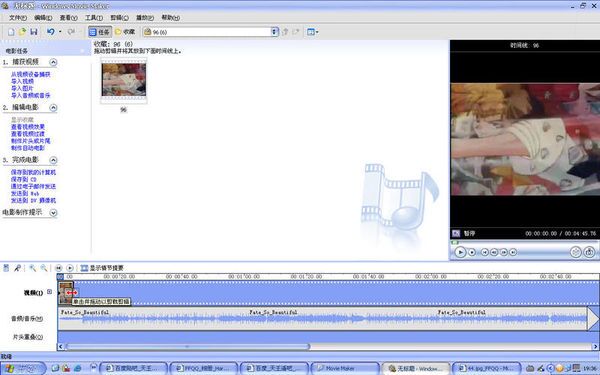Screen dimensions: 600x375
Task: Click the rewind timeline button
Action: pos(59,268)
